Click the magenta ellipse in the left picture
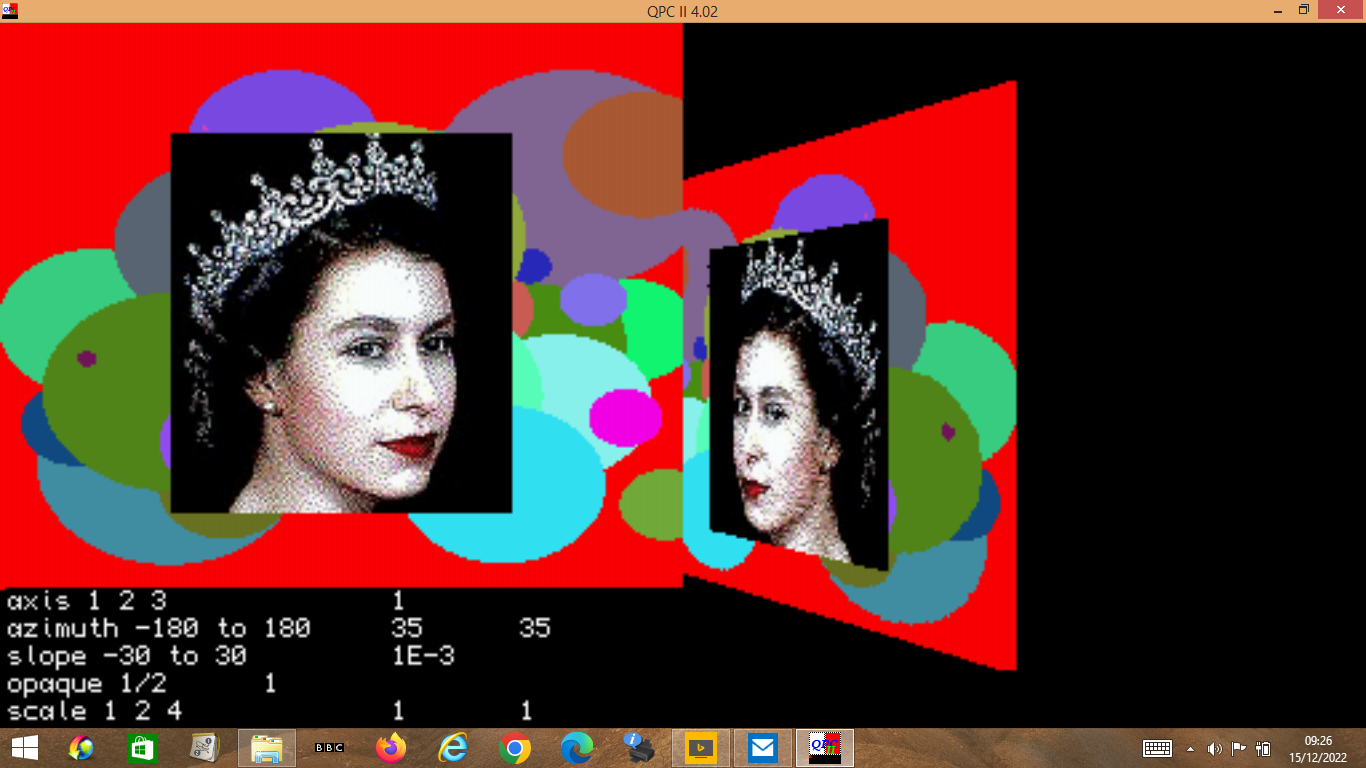This screenshot has width=1366, height=768. (x=625, y=416)
